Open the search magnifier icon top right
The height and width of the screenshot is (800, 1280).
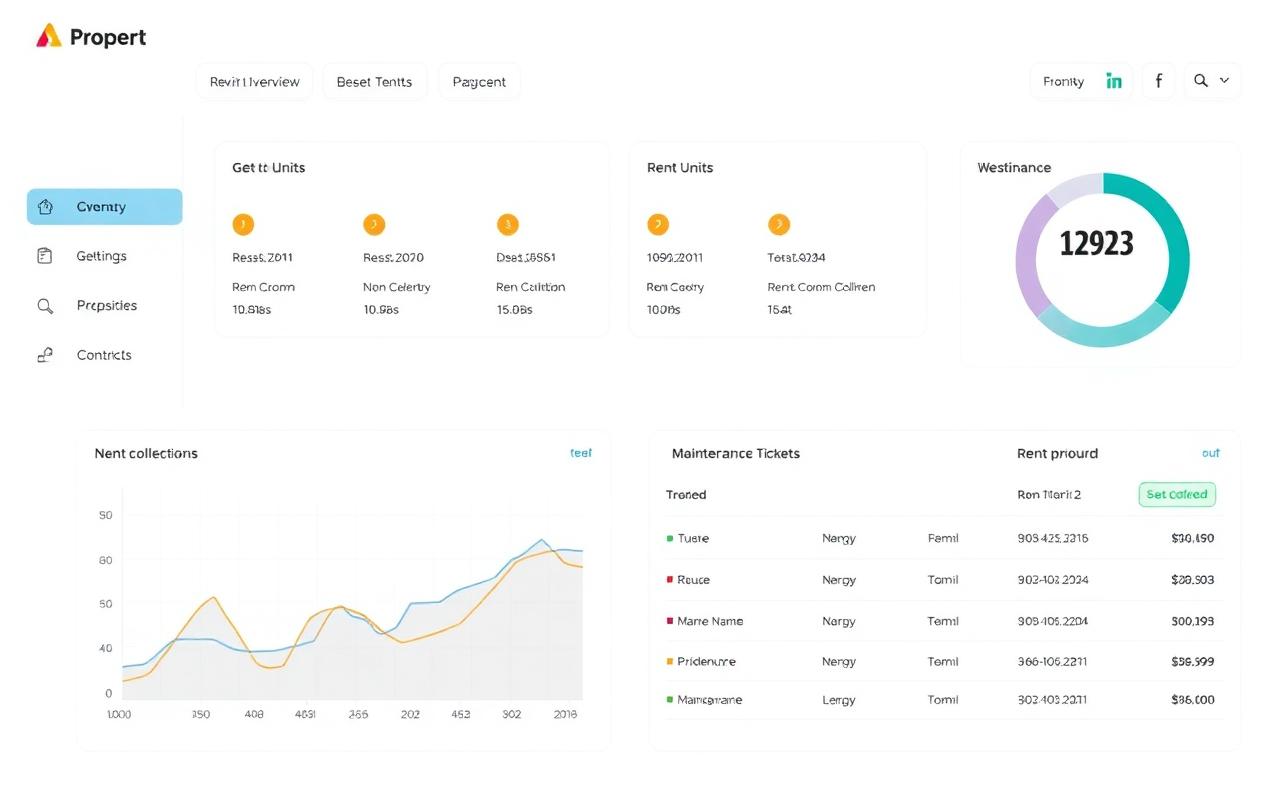coord(1201,81)
